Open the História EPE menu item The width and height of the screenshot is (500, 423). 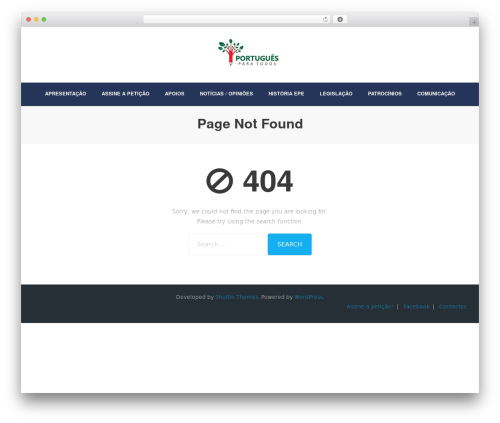click(x=286, y=94)
